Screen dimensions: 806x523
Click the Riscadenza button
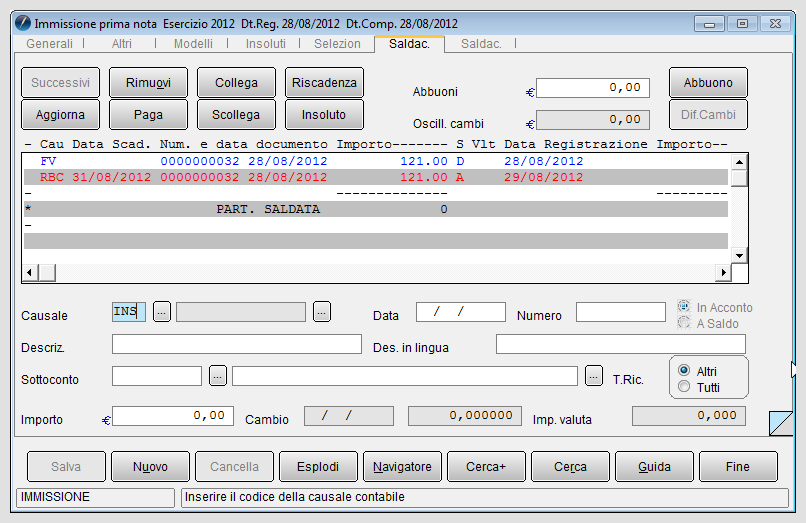tap(324, 82)
